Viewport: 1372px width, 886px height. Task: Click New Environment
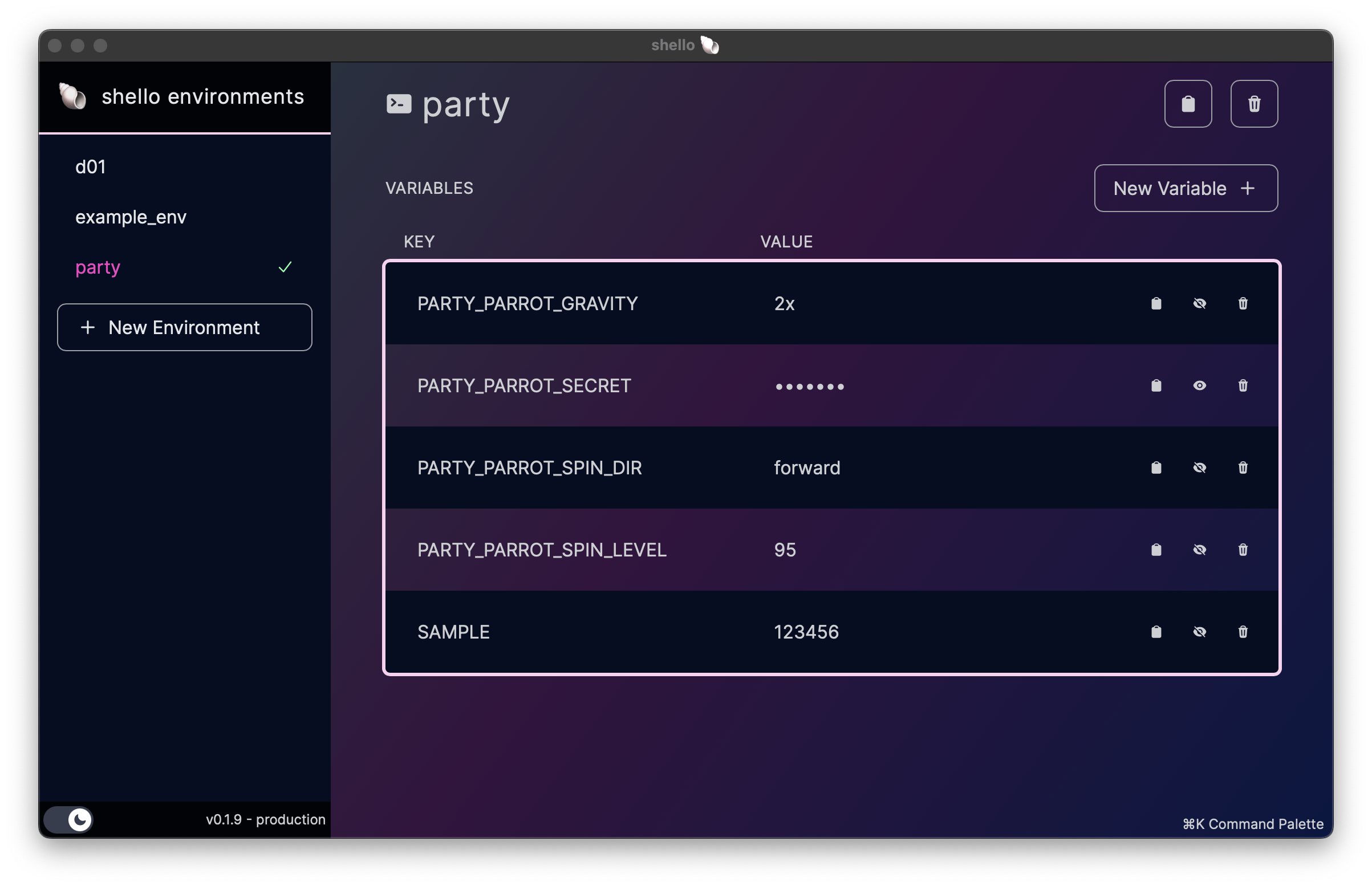184,327
